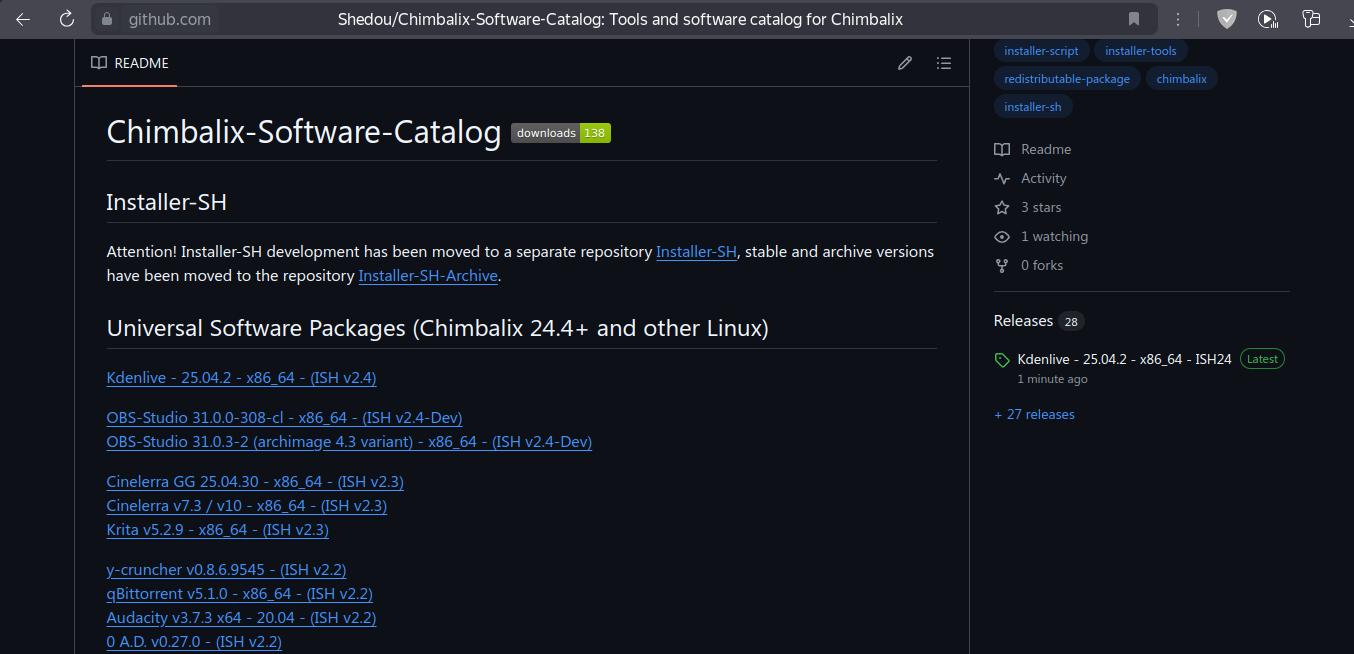Open the Releases heading link
Viewport: 1354px width, 654px height.
point(1023,321)
